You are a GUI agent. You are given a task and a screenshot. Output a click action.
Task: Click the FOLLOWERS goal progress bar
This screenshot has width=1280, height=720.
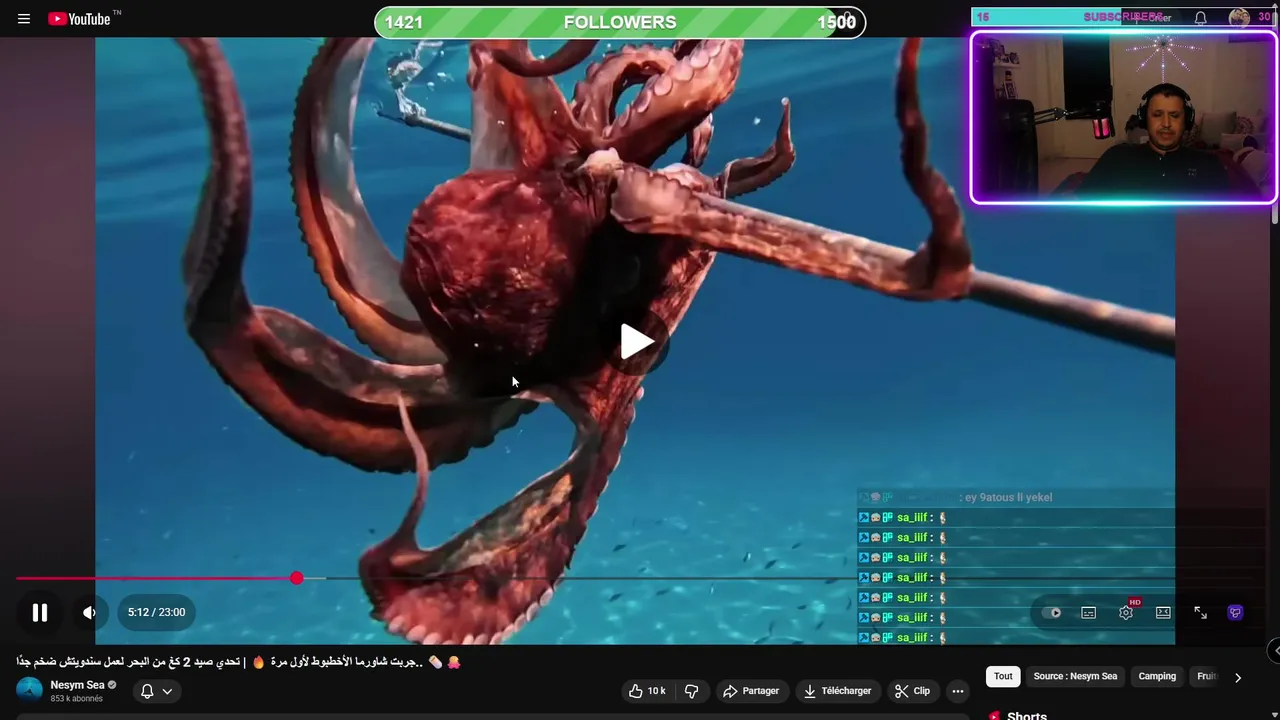(x=620, y=22)
